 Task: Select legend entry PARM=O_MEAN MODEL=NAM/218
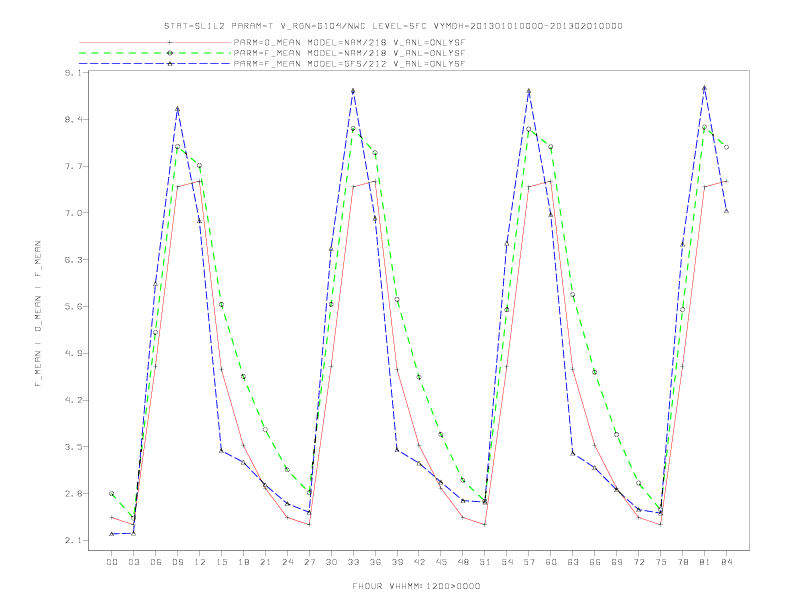tap(349, 42)
